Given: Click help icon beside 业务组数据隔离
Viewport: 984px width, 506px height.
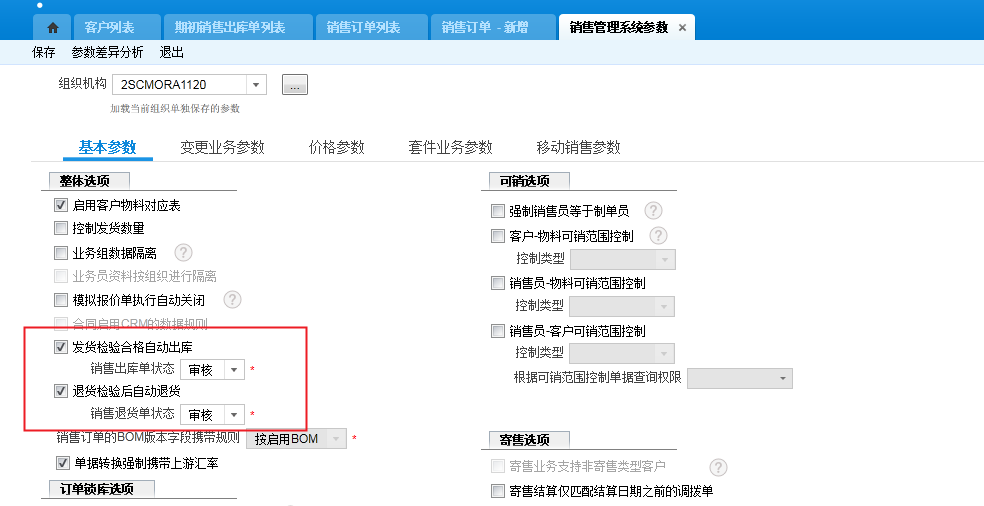Looking at the screenshot, I should [x=183, y=253].
